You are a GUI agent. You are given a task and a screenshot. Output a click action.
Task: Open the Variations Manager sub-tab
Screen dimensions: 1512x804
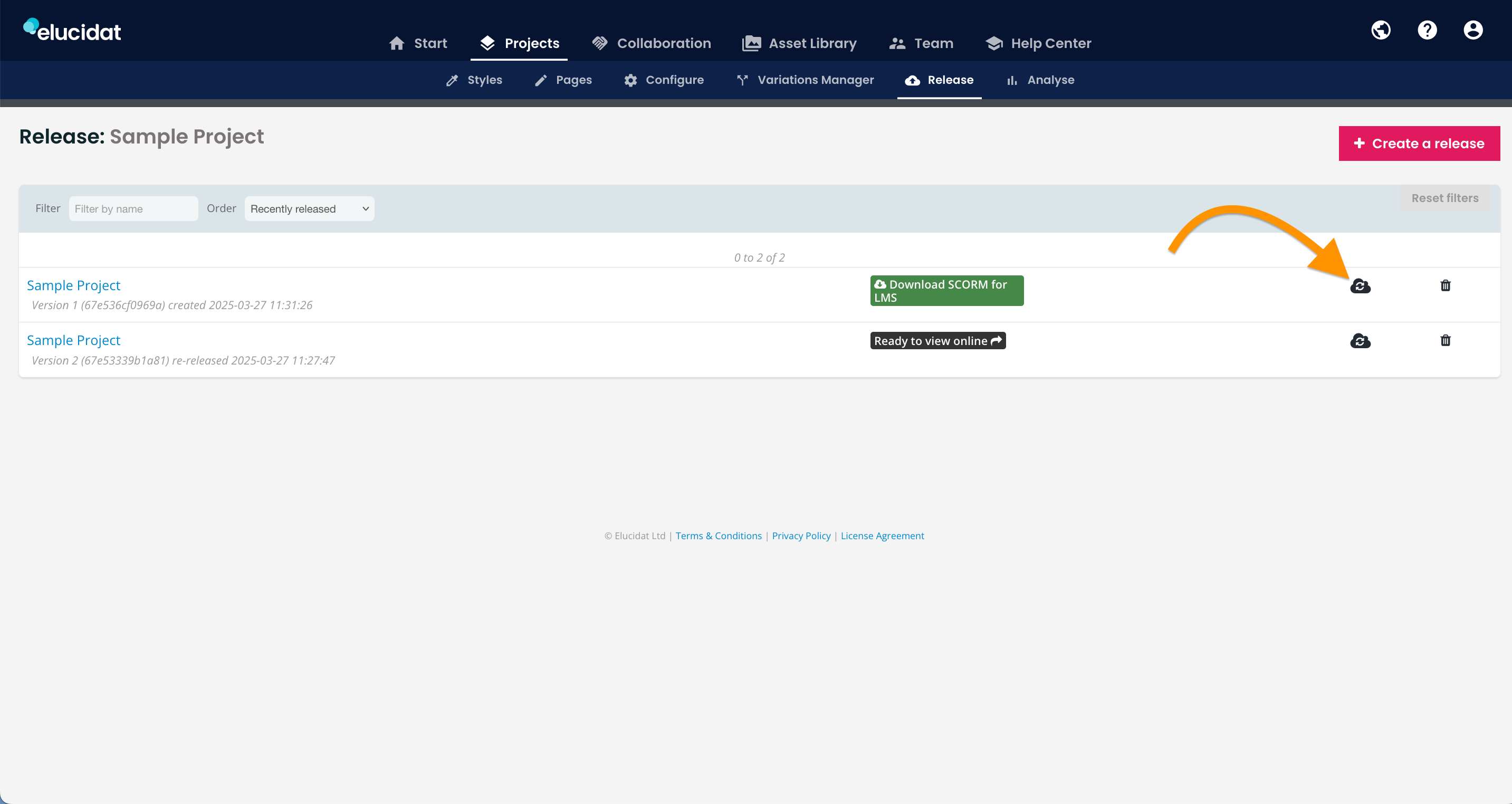click(x=805, y=80)
